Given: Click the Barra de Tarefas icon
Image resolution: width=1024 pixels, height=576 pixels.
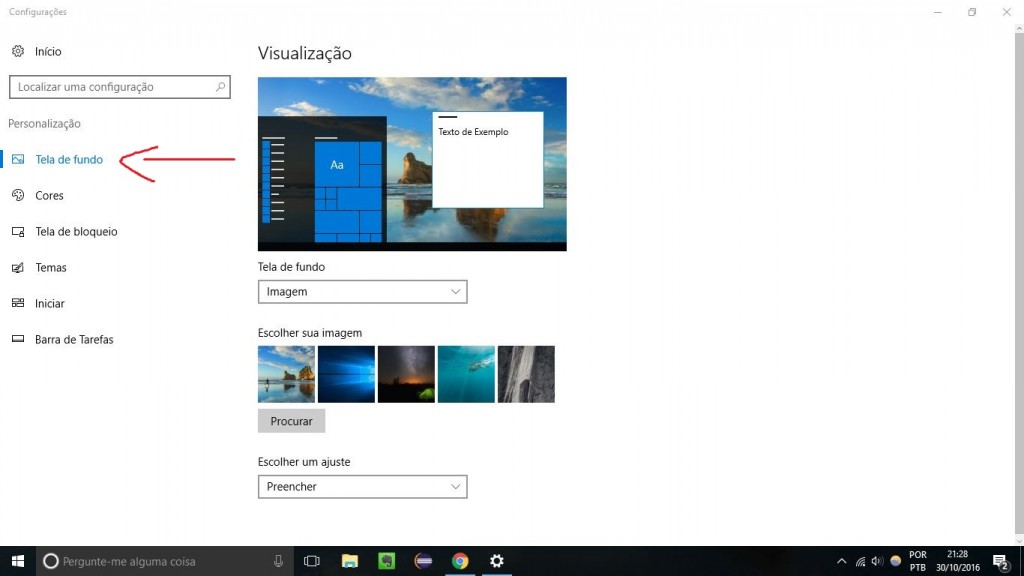Looking at the screenshot, I should 18,339.
